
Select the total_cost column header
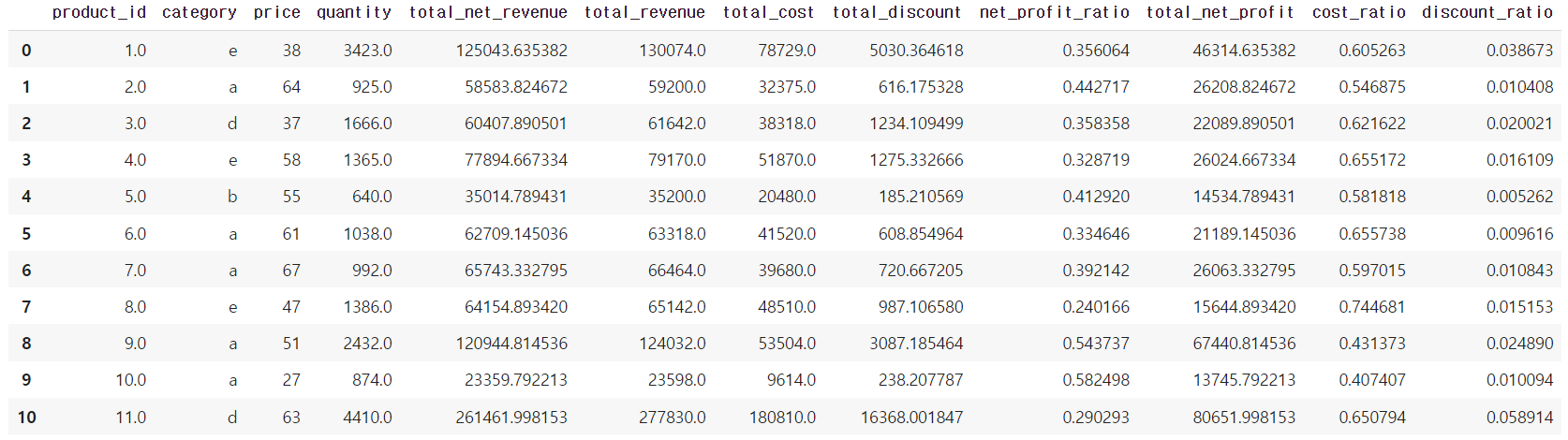pos(769,13)
